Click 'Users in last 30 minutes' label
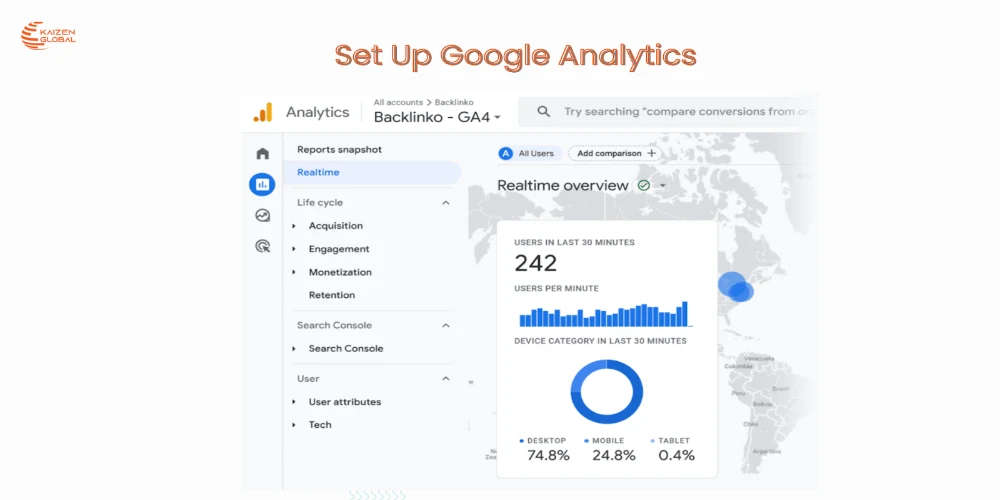The width and height of the screenshot is (1000, 500). click(574, 242)
